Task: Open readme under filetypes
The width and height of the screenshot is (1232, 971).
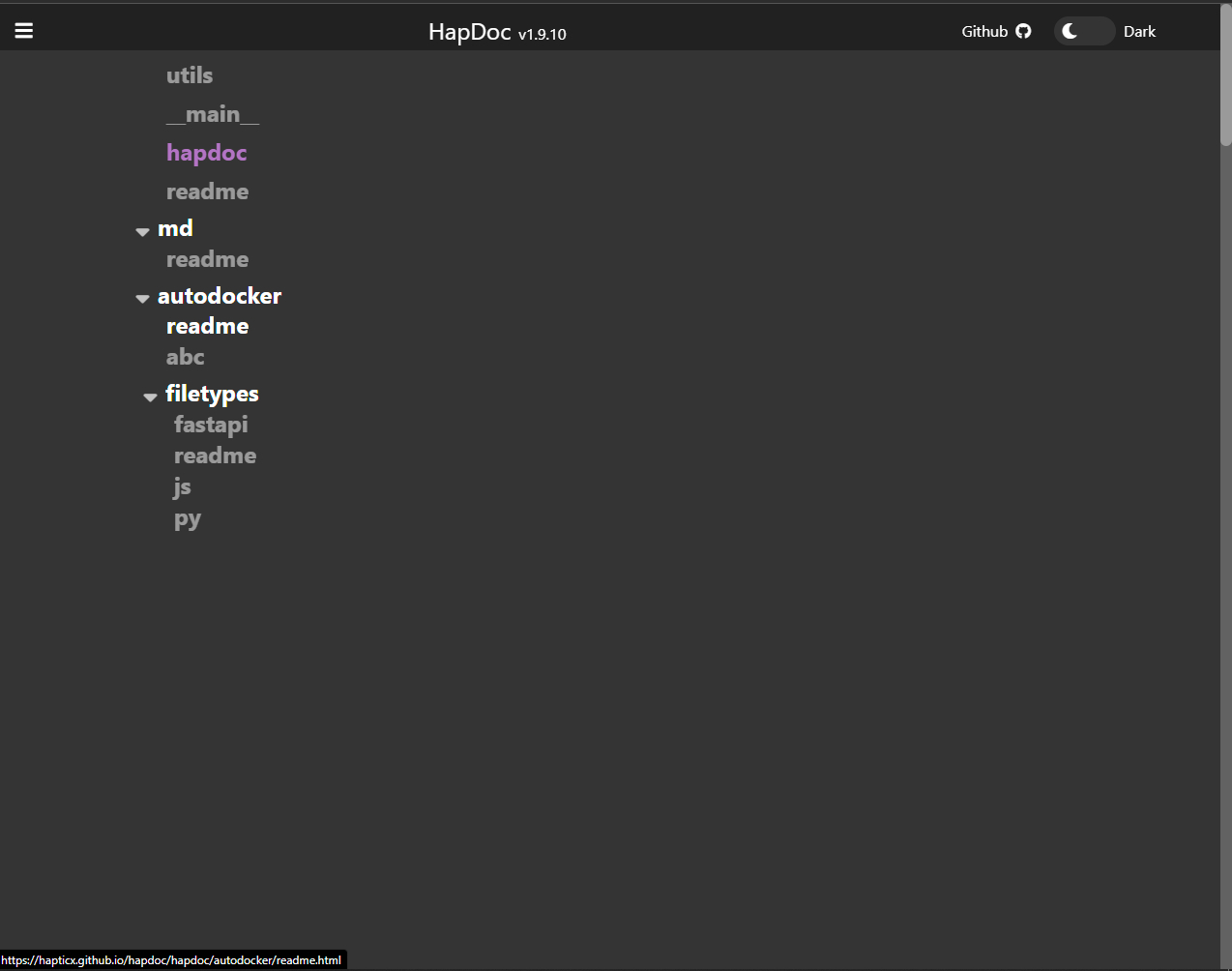Action: 215,456
